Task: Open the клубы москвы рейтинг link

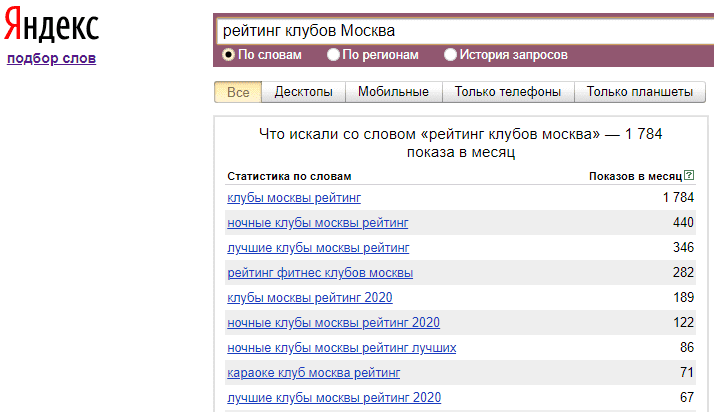Action: click(x=294, y=198)
